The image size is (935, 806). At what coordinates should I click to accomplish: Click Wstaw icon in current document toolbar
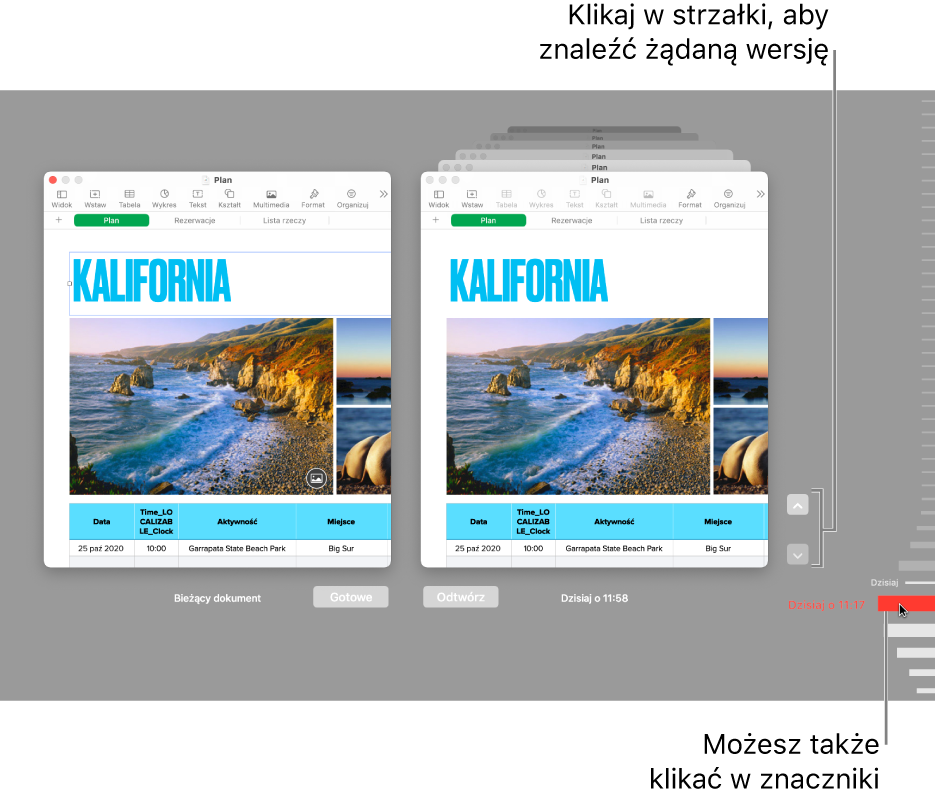(x=95, y=199)
